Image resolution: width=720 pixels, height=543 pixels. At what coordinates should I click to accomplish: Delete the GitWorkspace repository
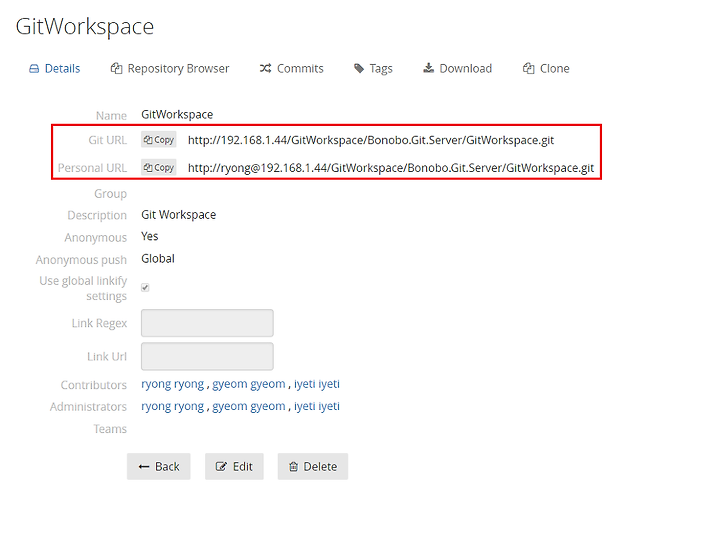click(x=313, y=466)
